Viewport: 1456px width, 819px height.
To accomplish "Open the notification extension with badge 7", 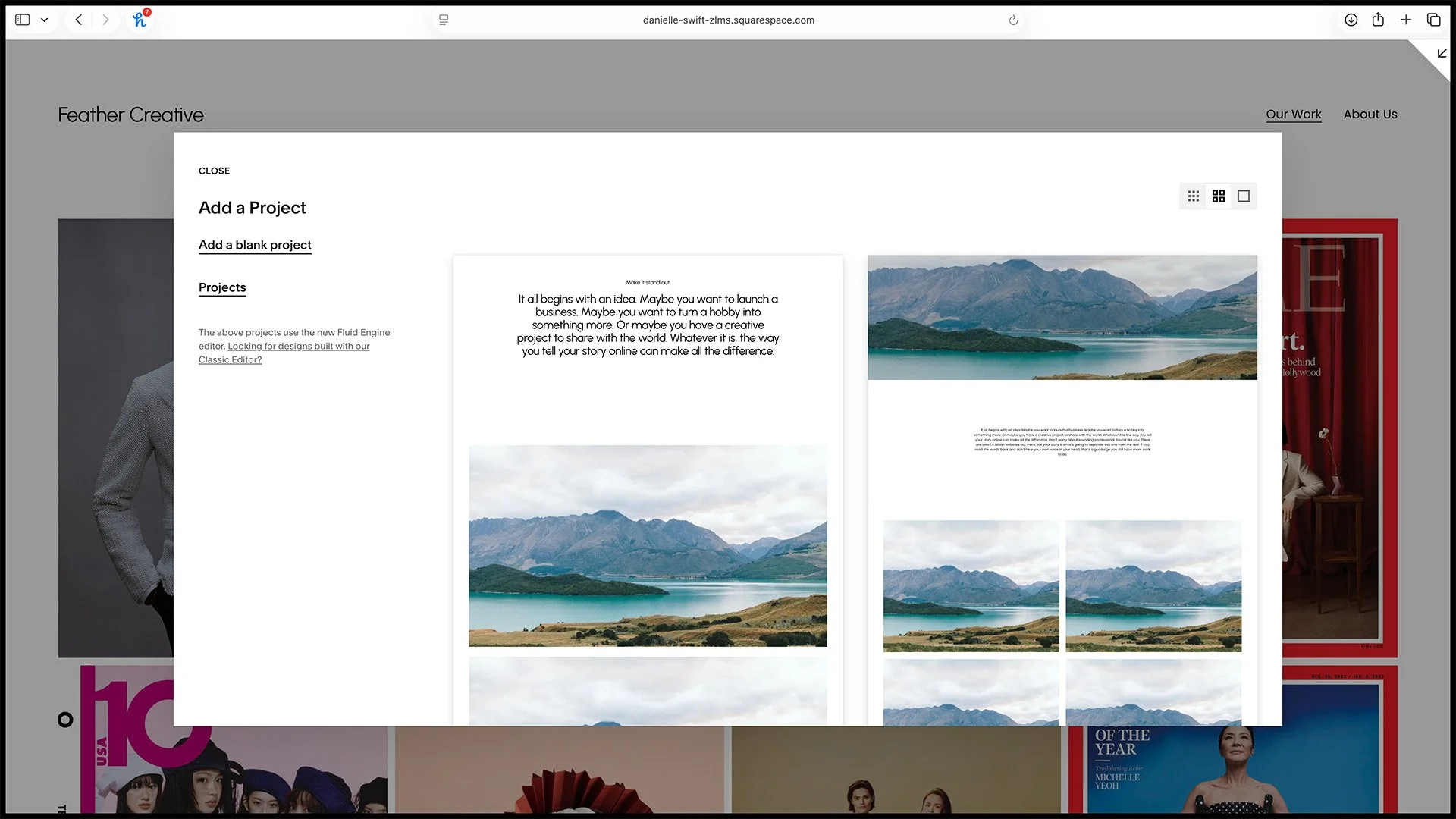I will point(140,20).
